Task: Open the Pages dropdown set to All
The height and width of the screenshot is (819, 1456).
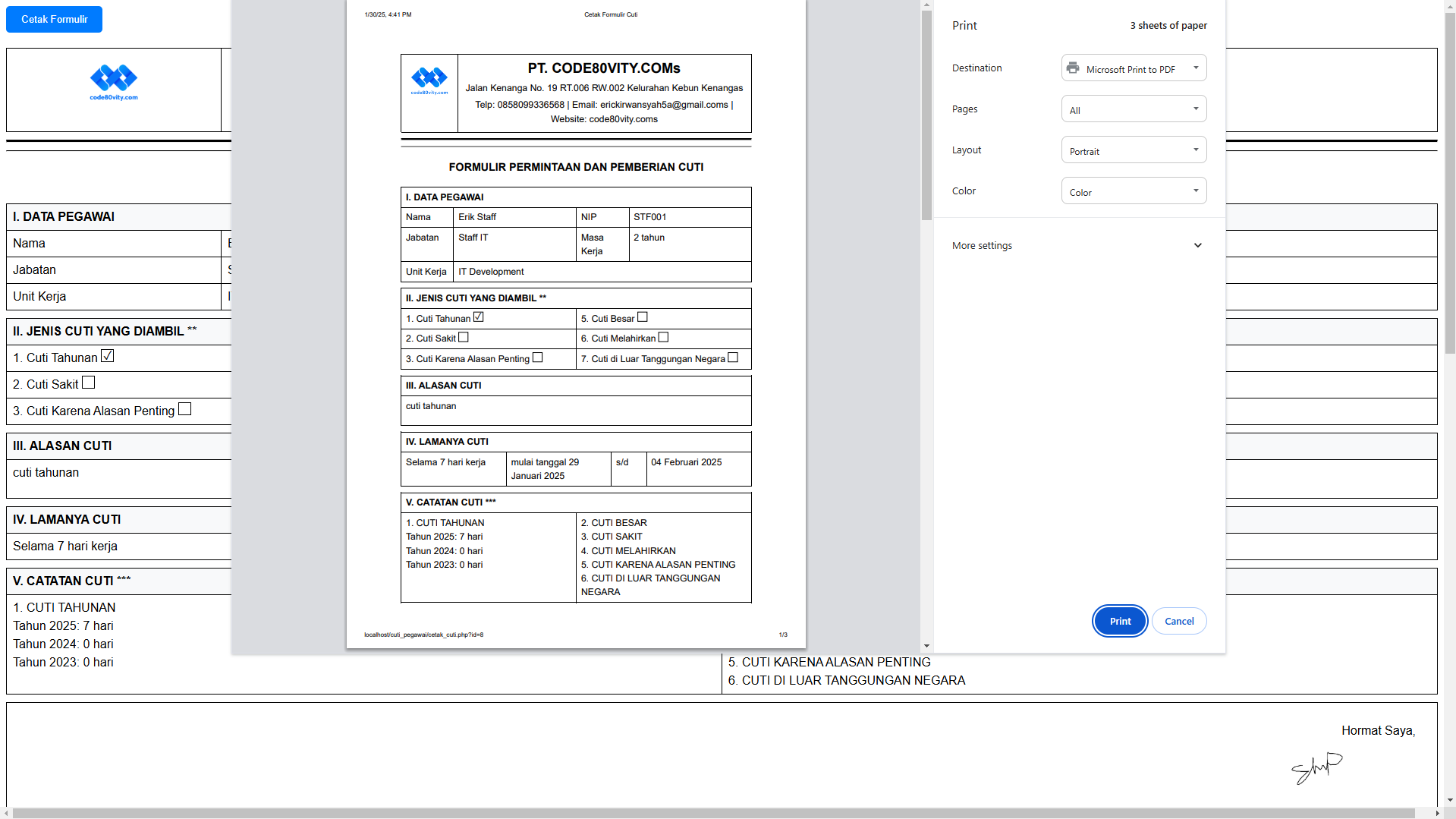Action: tap(1134, 109)
